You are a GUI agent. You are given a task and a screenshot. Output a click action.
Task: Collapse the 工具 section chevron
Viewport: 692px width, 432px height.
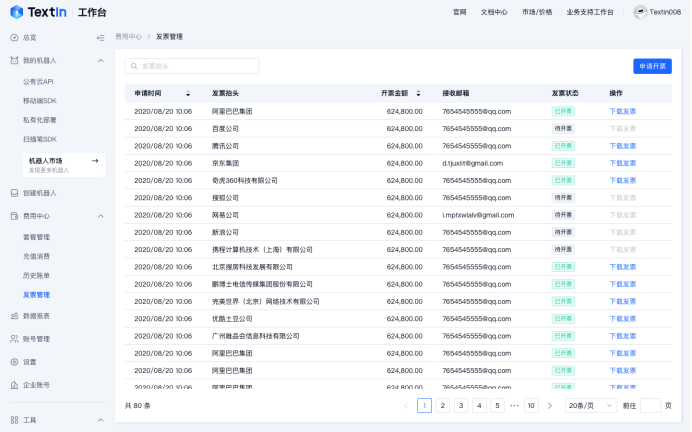pos(101,420)
